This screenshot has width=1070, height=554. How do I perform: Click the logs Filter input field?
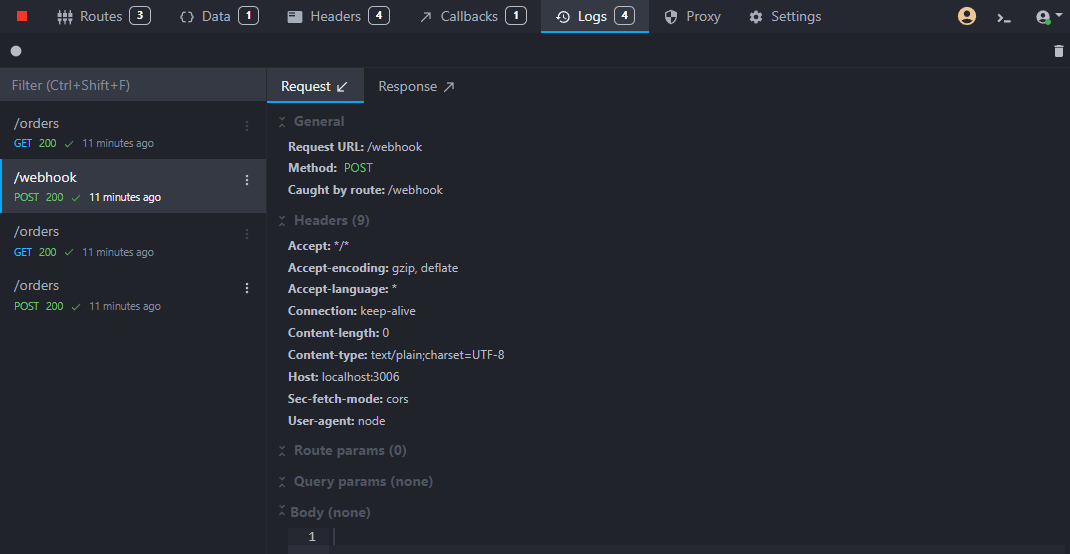133,86
